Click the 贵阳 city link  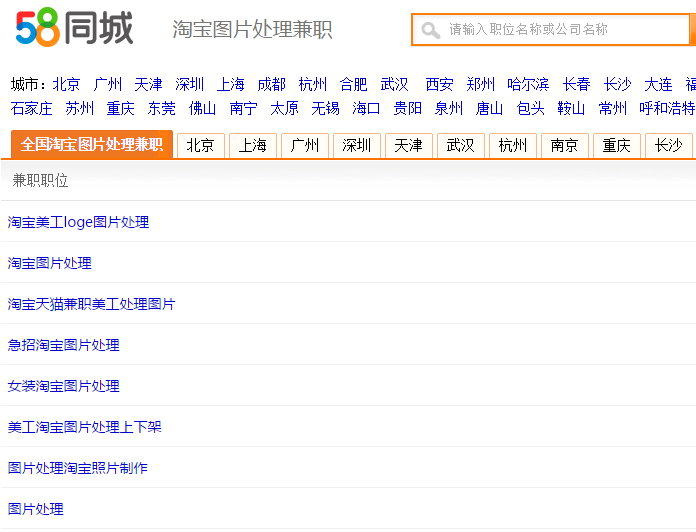[407, 108]
